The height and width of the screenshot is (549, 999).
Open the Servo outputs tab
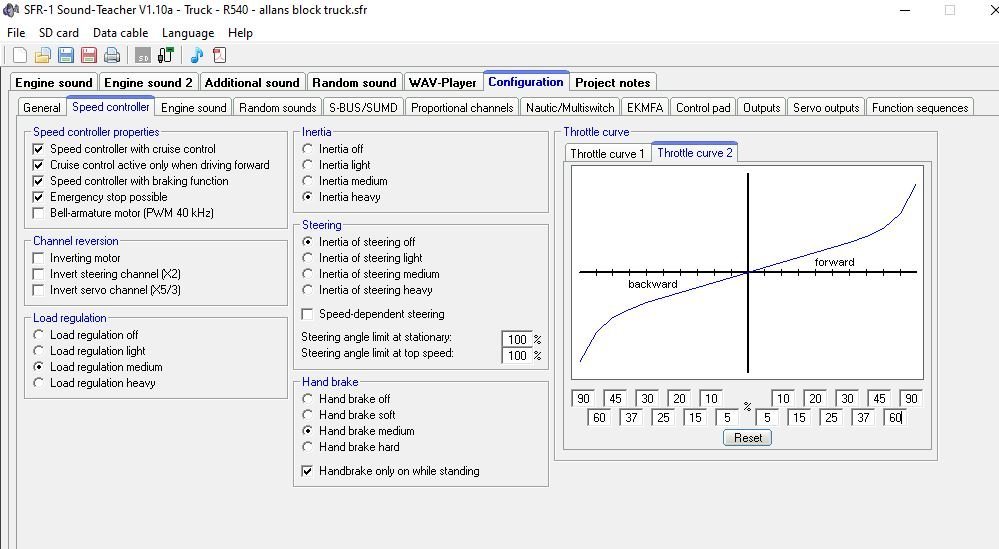click(x=826, y=108)
